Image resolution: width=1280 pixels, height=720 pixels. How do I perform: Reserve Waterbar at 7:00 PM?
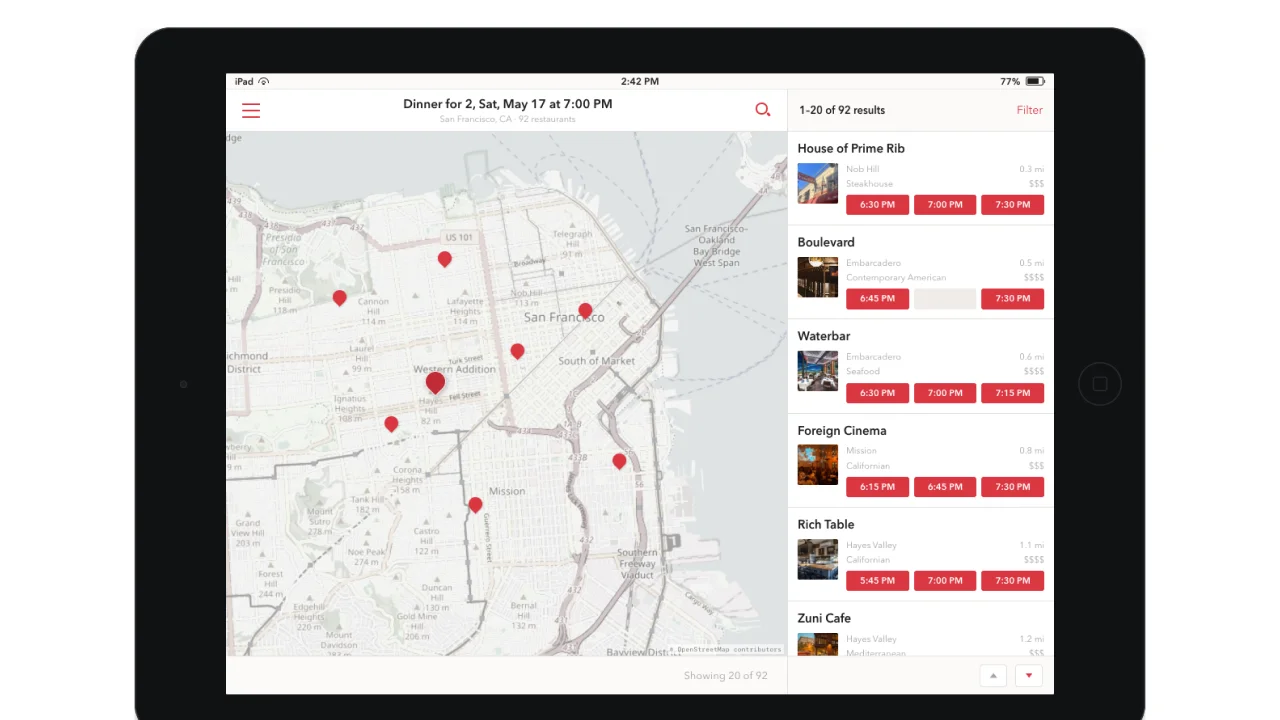pyautogui.click(x=945, y=393)
